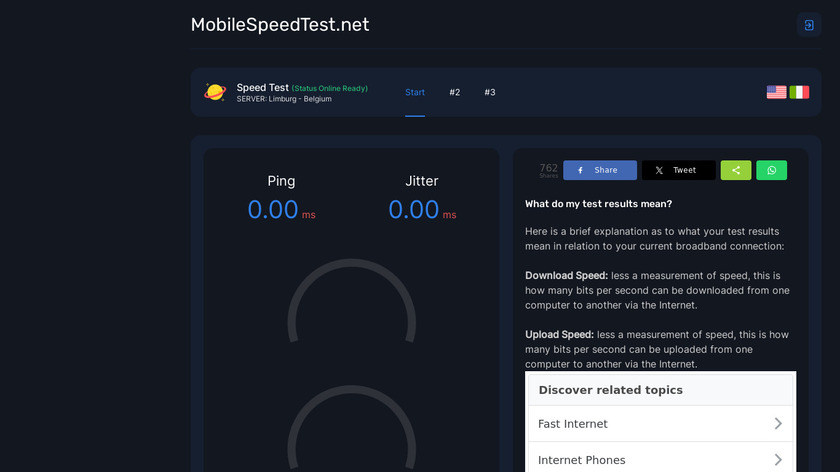Click the login icon in the header
The image size is (840, 472).
[808, 25]
